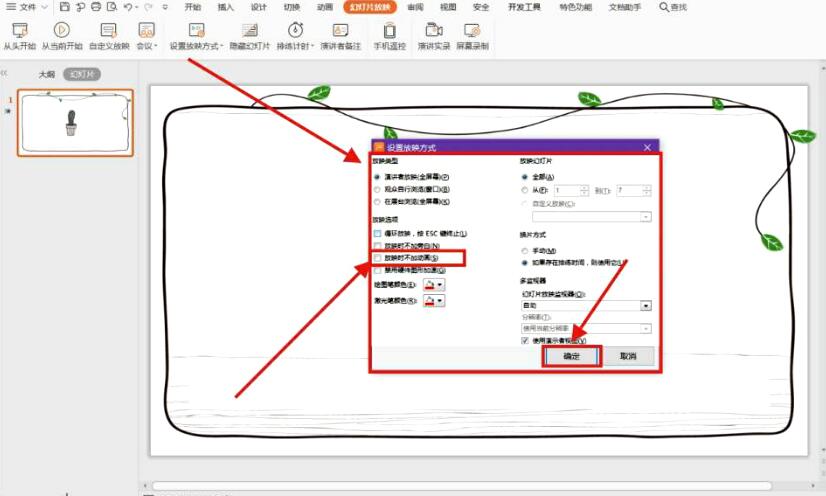
Task: Select 在展台浏览(全屏幕) radio option
Action: pos(377,202)
